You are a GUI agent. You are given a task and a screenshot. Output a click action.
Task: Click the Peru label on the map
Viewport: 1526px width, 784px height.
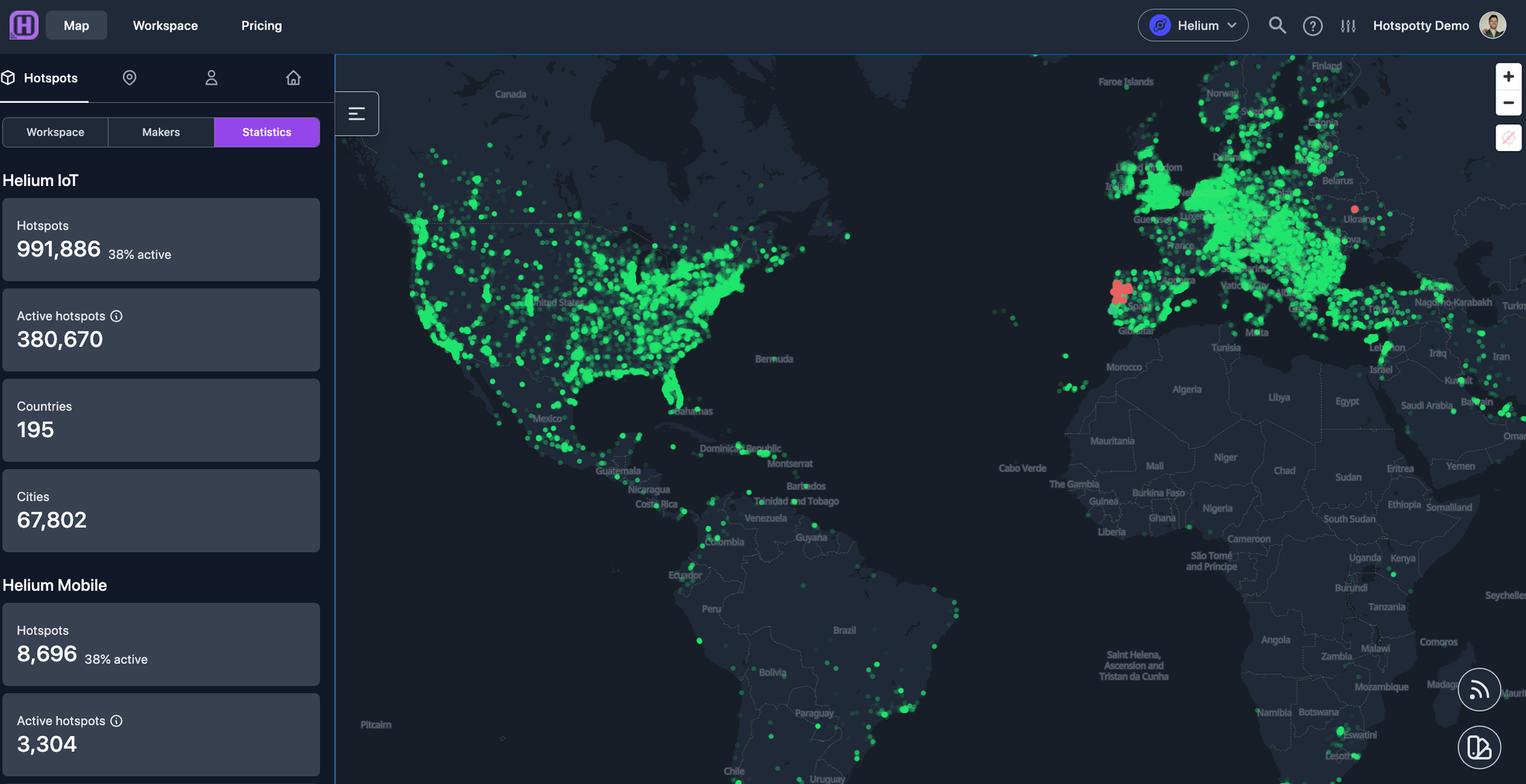(711, 609)
